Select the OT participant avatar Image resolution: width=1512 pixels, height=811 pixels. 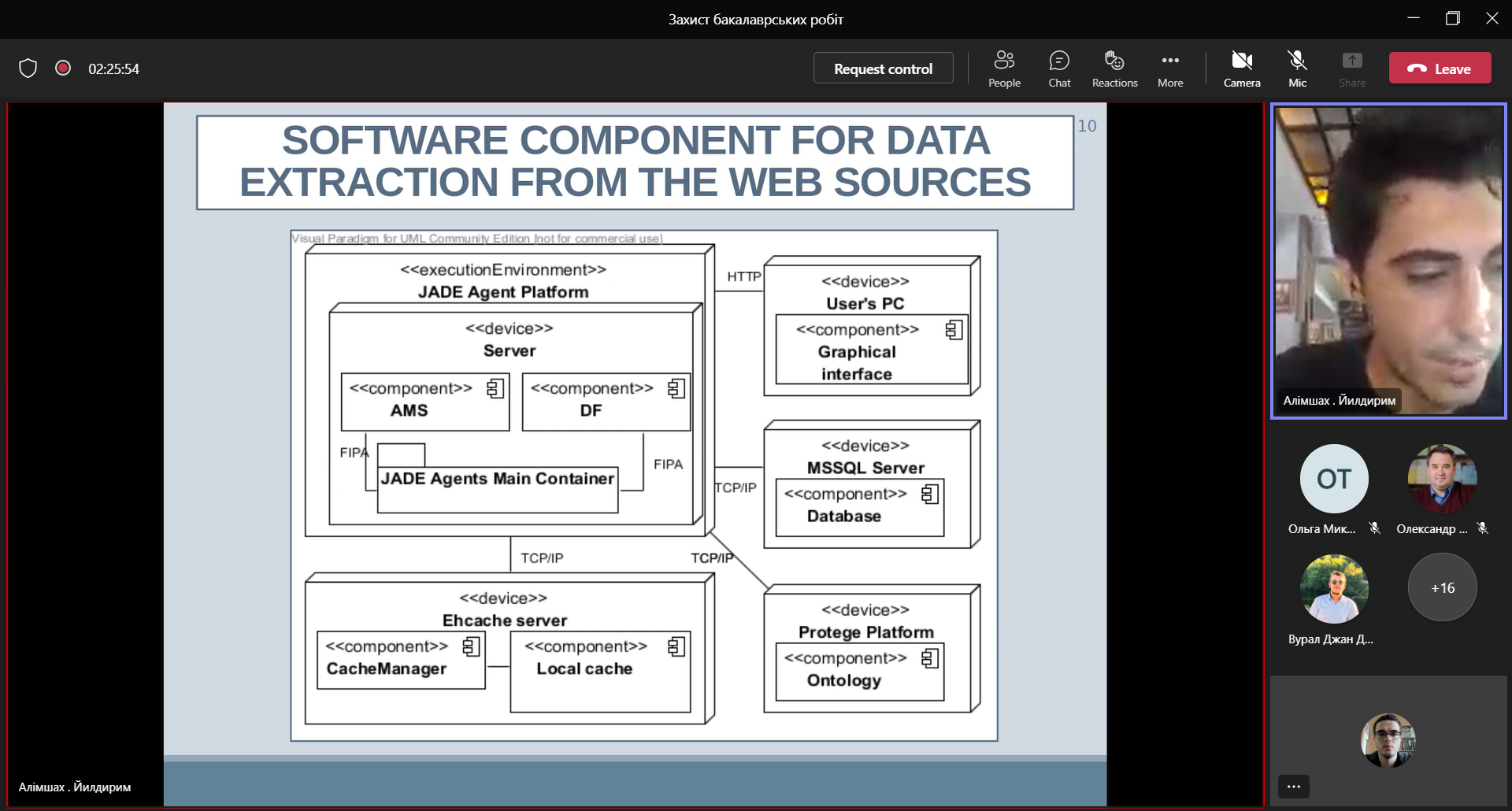(1334, 479)
